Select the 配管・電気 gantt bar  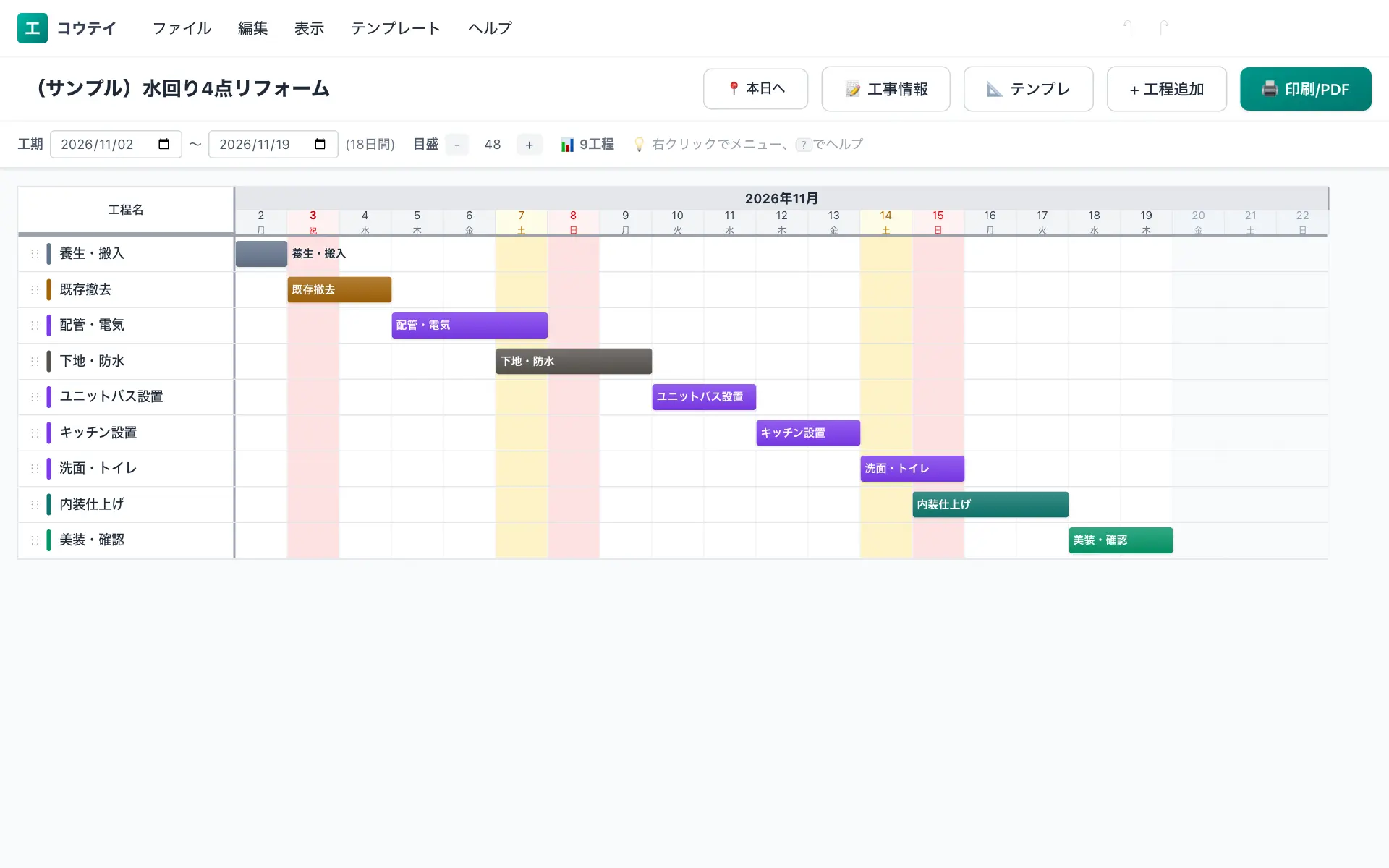[470, 325]
